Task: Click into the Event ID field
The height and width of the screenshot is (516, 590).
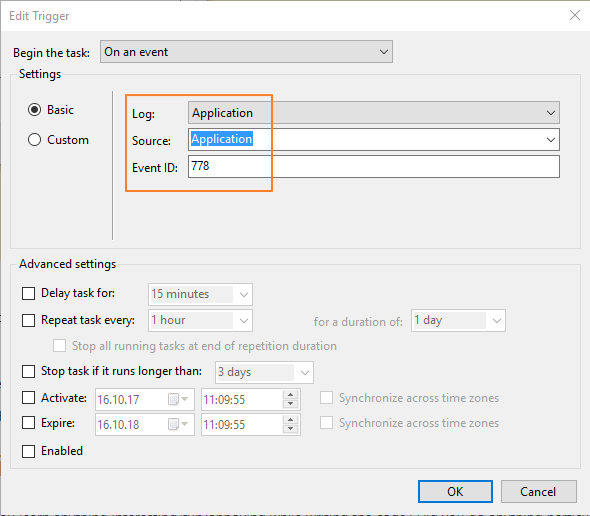Action: tap(374, 166)
